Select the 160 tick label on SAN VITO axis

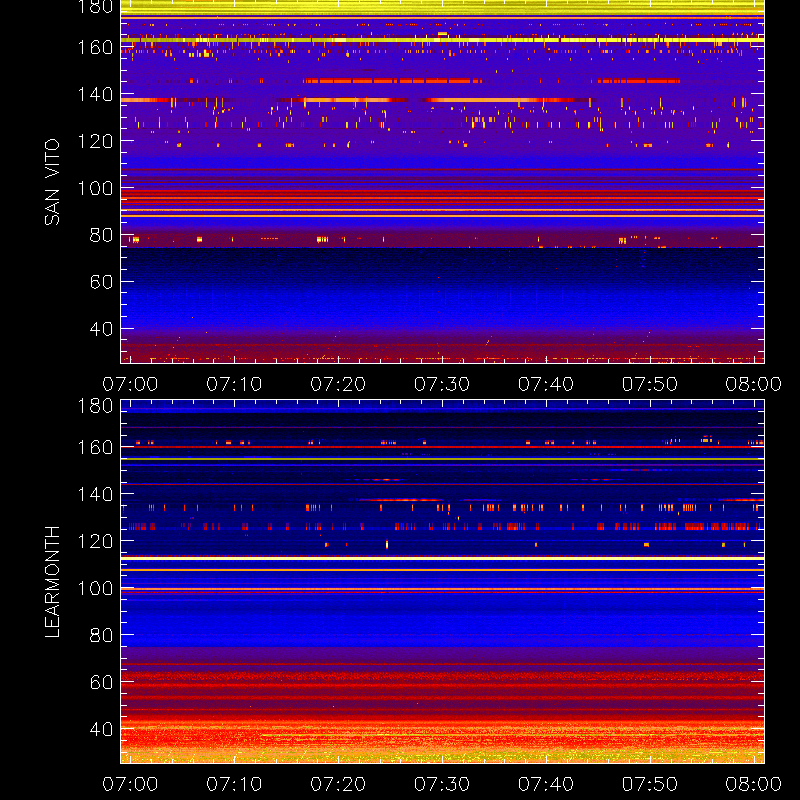pos(95,47)
